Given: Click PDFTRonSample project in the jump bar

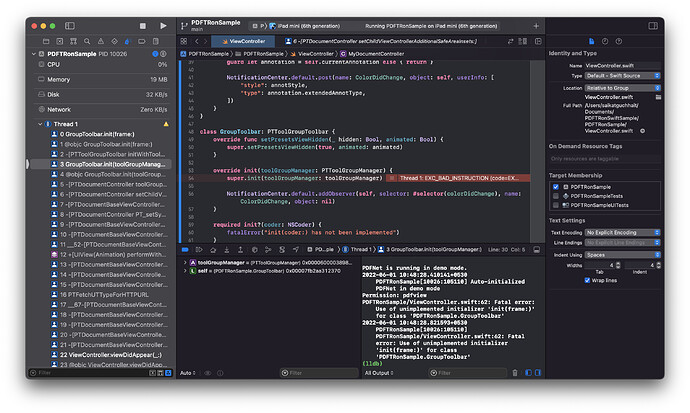Looking at the screenshot, I should point(205,54).
